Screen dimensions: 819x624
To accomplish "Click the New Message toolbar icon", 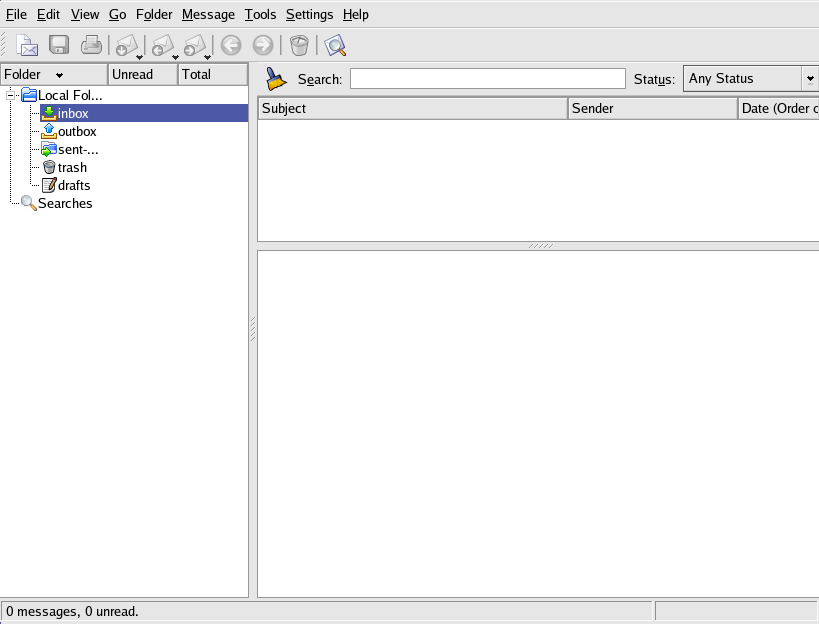I will pos(28,45).
